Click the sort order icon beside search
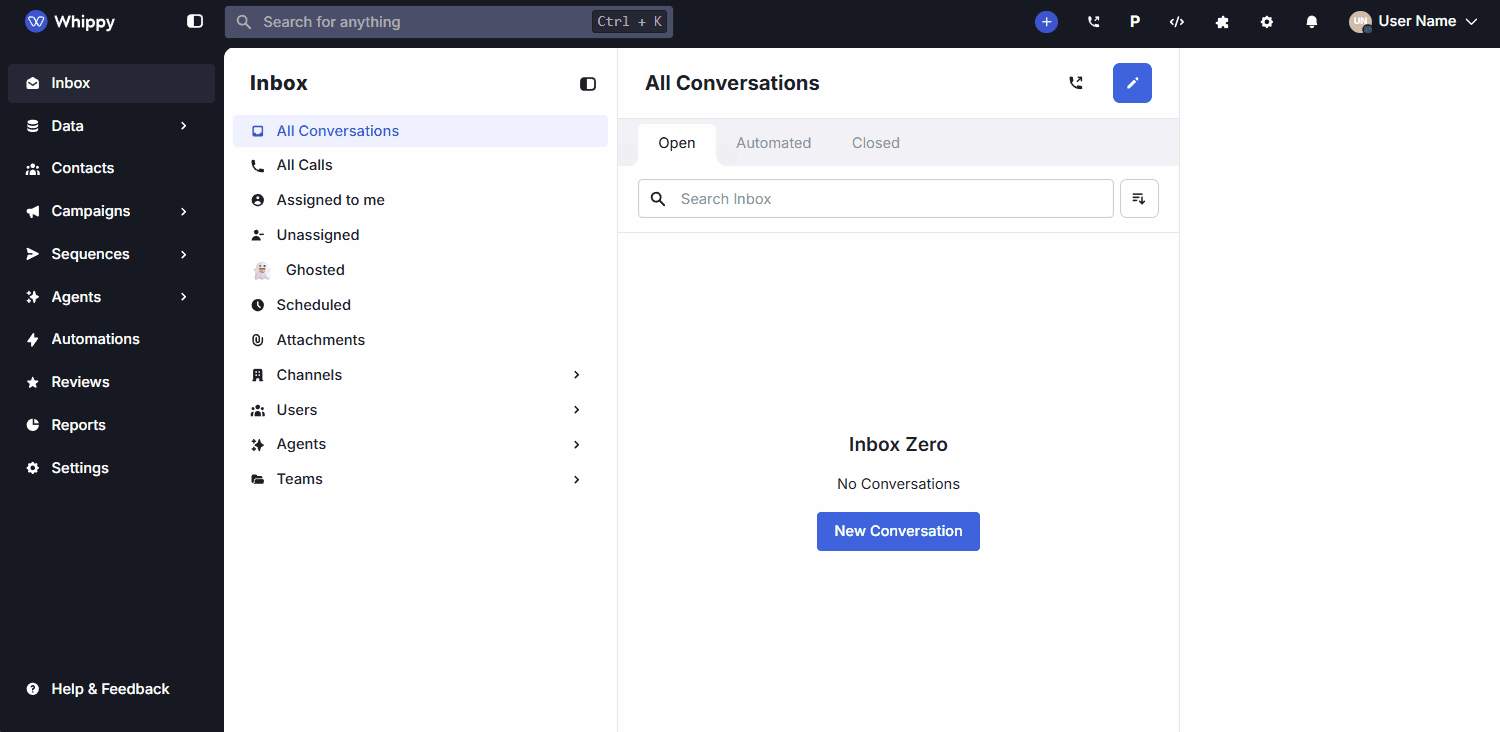 (x=1139, y=199)
